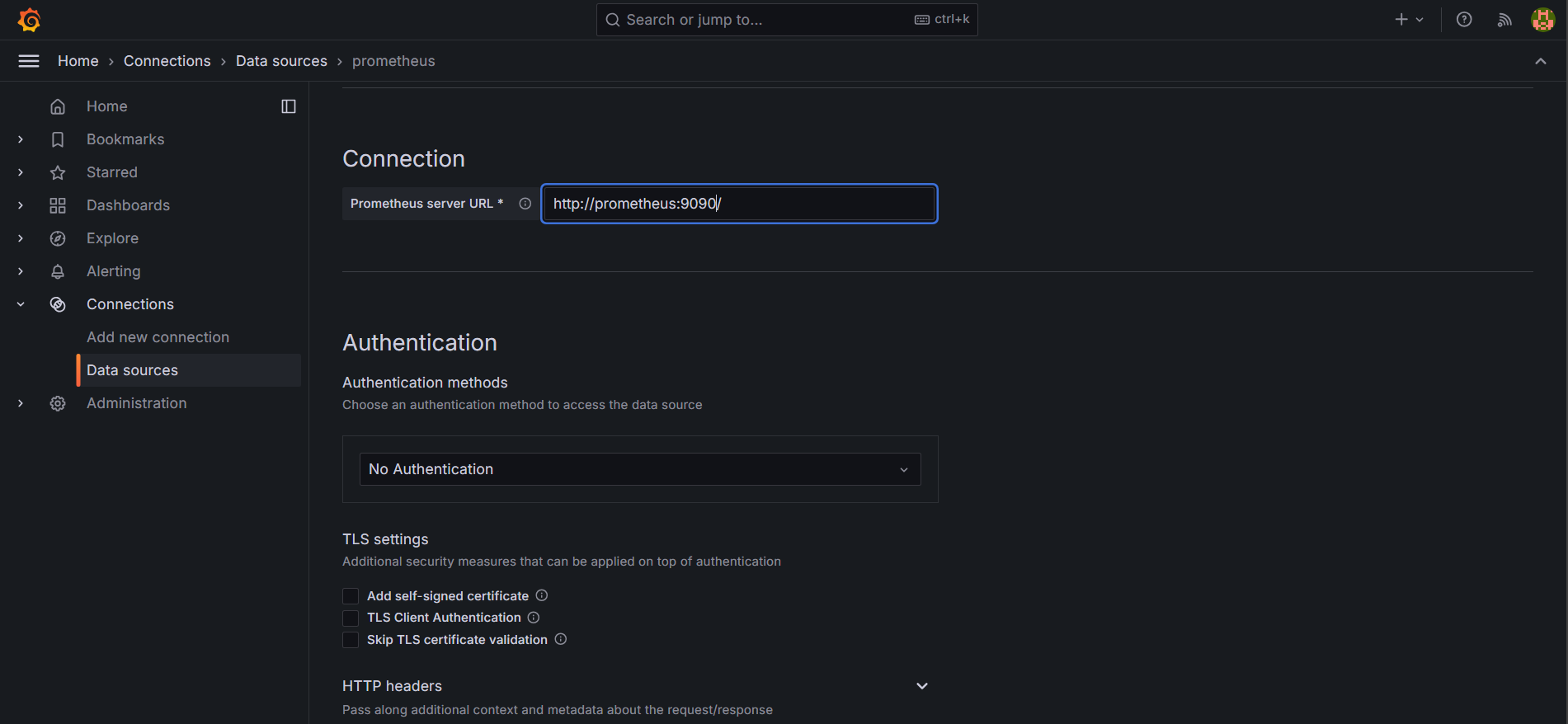Expand the HTTP headers section chevron

(922, 686)
